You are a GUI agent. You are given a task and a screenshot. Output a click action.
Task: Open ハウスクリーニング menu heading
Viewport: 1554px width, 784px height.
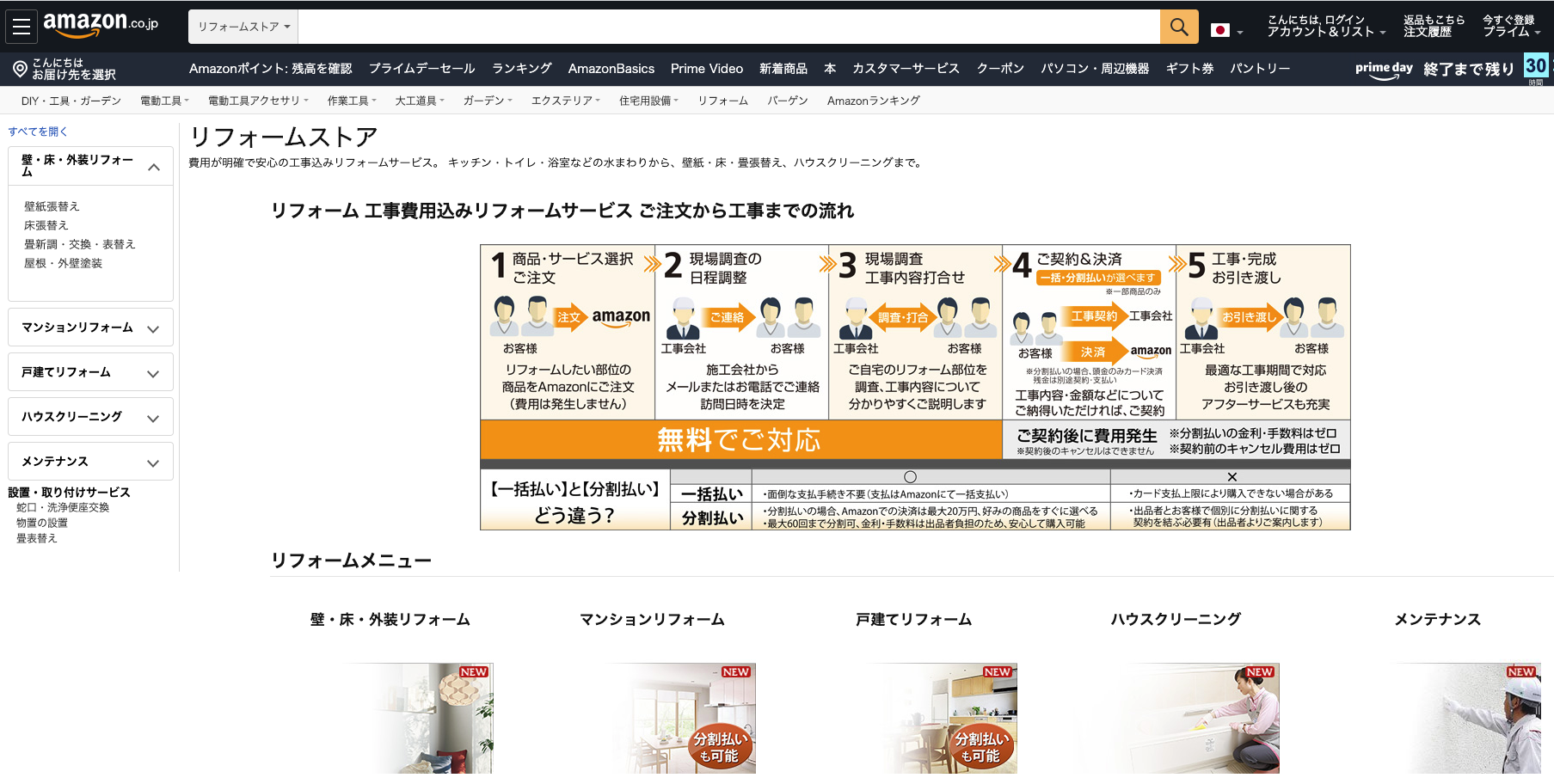[x=1176, y=620]
